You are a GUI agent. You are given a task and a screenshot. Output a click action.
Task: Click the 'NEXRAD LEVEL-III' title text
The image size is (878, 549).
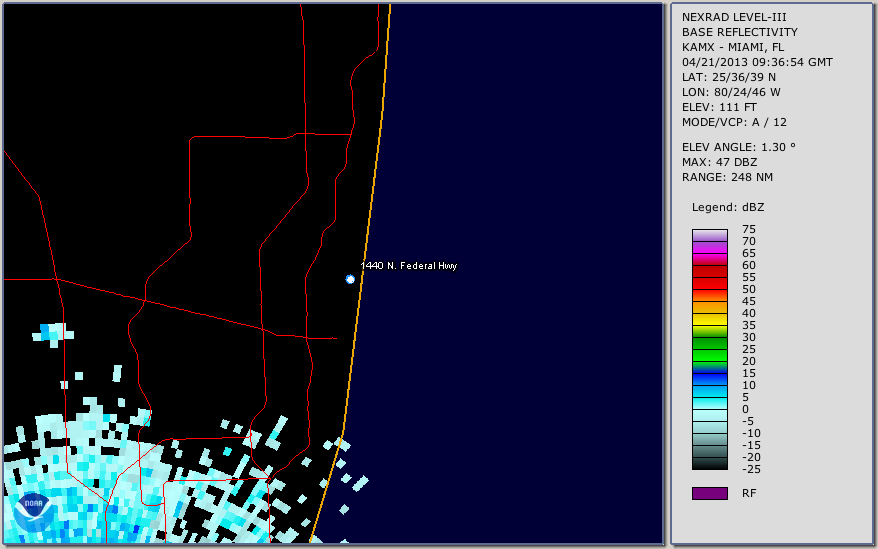(x=734, y=17)
